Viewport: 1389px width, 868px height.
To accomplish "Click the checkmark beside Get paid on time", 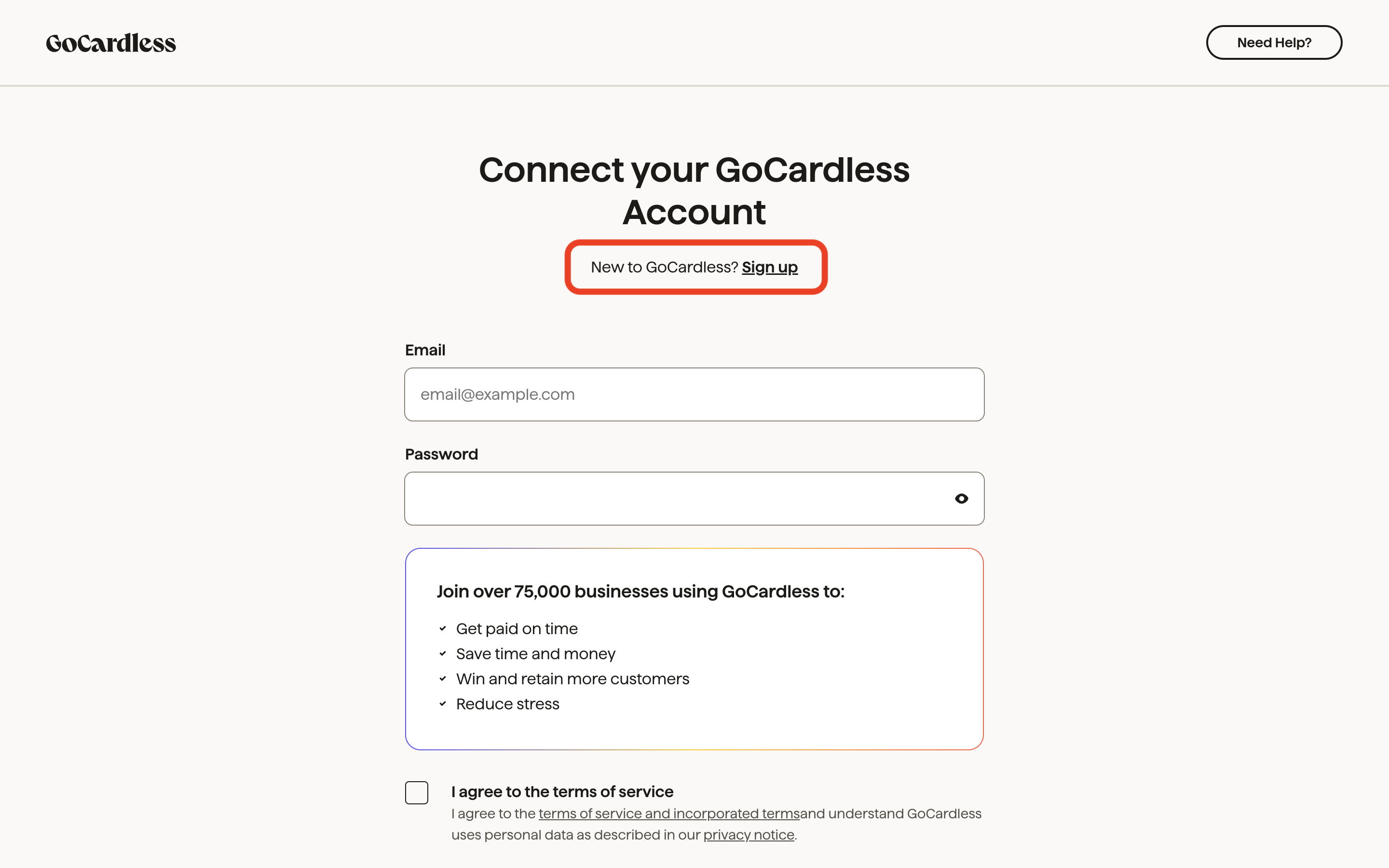I will click(443, 629).
